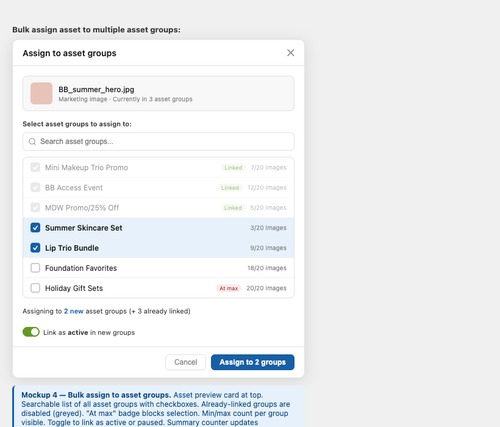Check the Holiday Gift Sets checkbox
This screenshot has width=500, height=427.
click(35, 288)
